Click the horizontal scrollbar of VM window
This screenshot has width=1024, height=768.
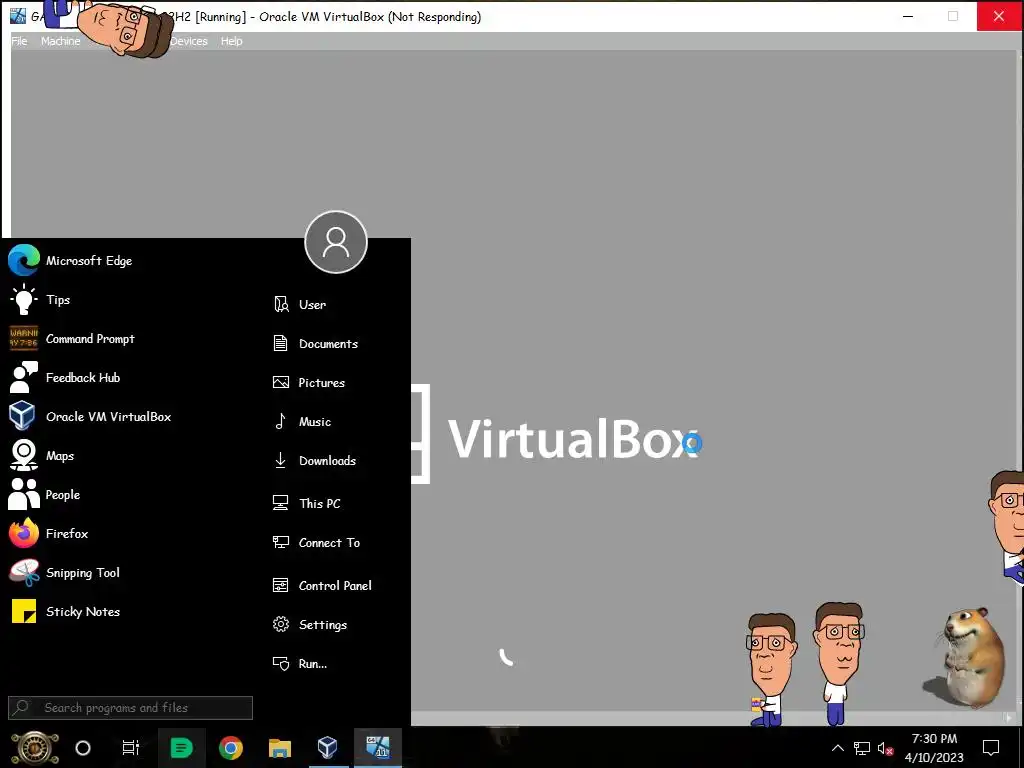coord(712,718)
